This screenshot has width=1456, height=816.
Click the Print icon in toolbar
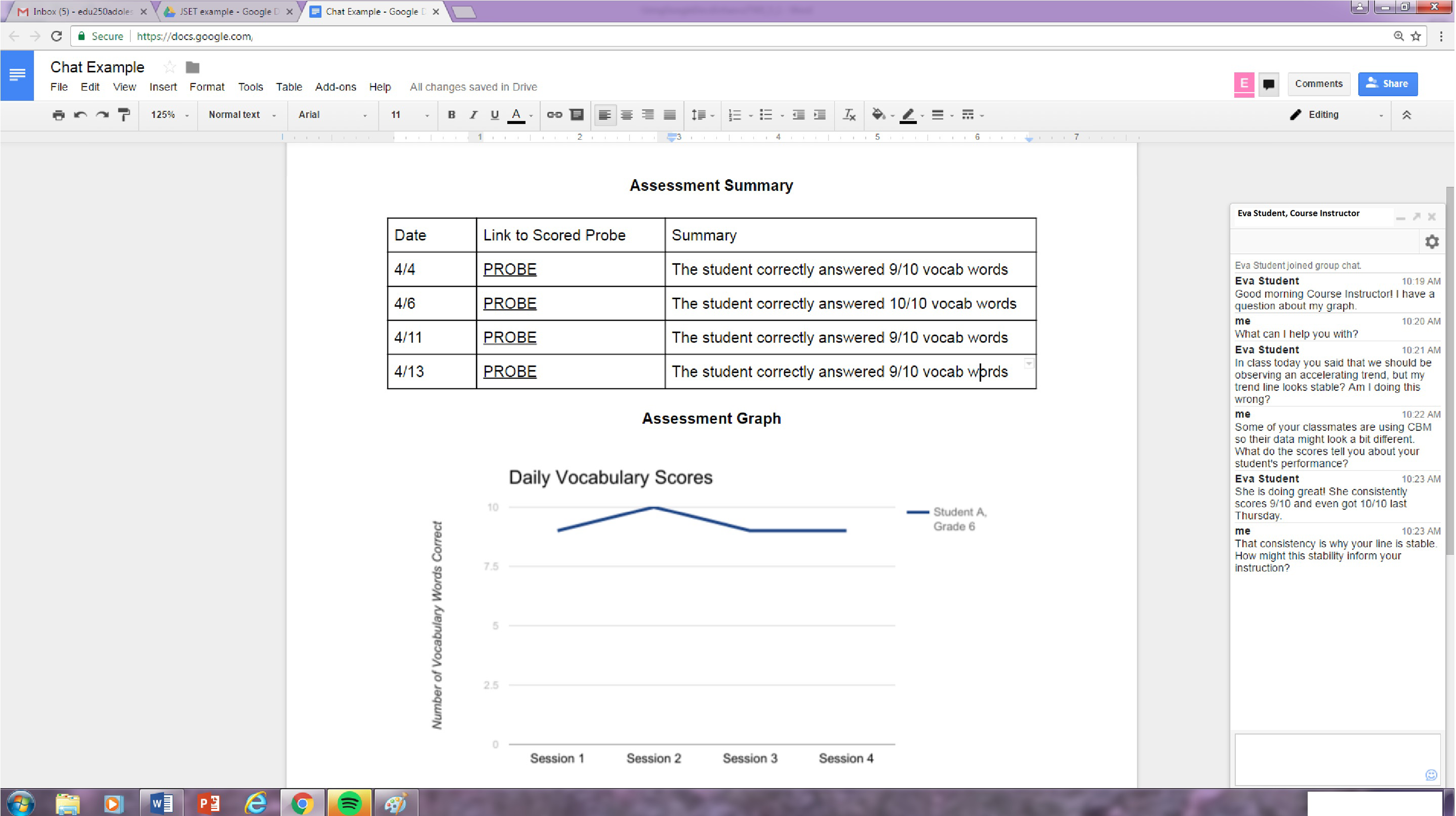(x=58, y=115)
